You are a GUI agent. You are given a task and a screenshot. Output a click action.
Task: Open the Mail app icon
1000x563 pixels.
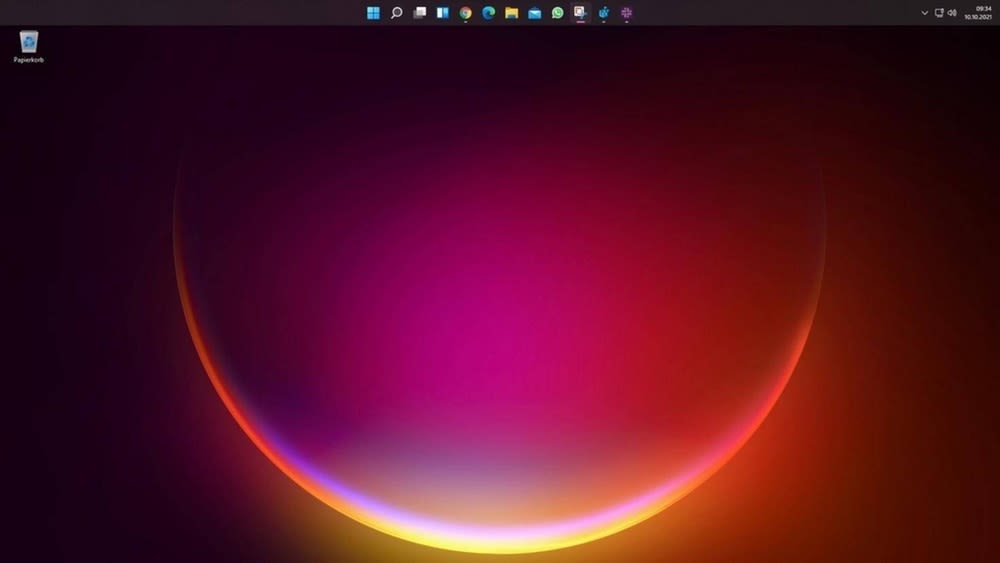point(534,13)
